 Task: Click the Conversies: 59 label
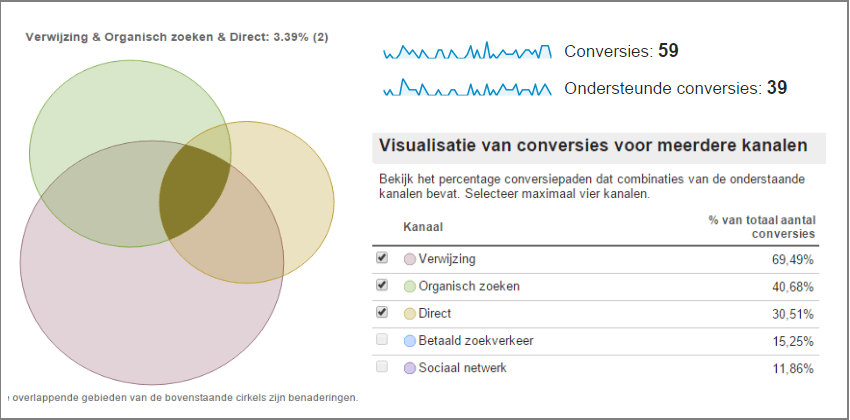621,51
